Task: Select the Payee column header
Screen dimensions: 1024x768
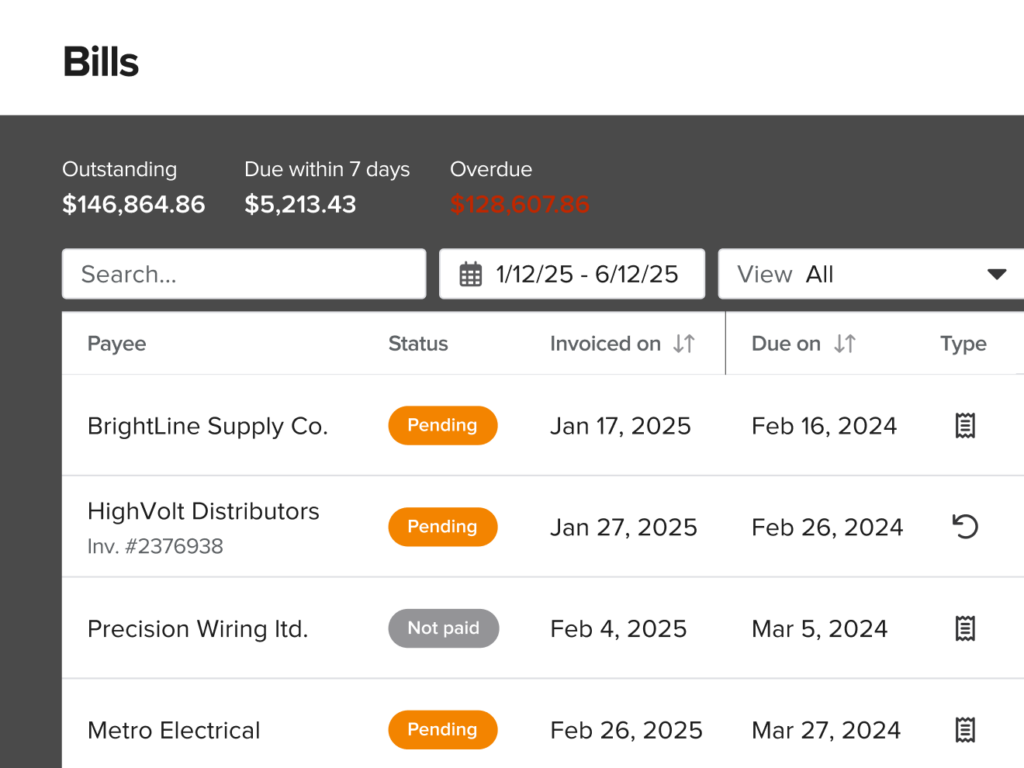Action: pos(117,343)
